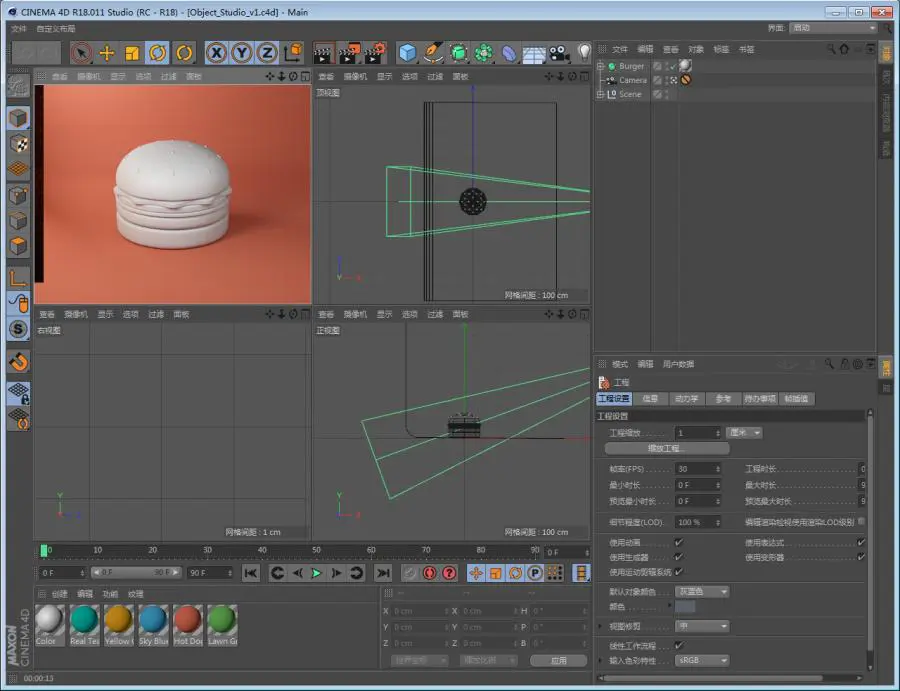The width and height of the screenshot is (900, 691).
Task: Expand the Scene object tree node
Action: click(600, 94)
